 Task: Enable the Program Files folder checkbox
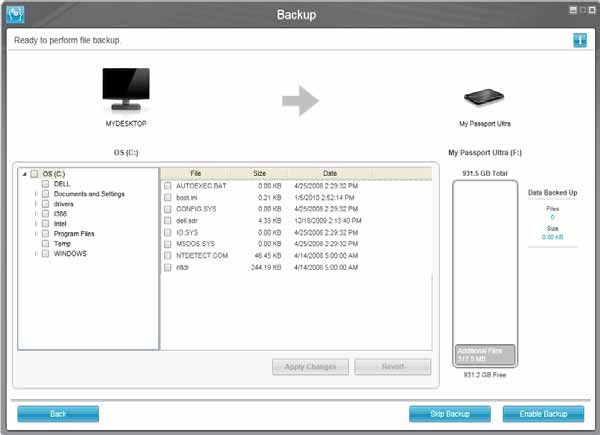click(x=46, y=233)
